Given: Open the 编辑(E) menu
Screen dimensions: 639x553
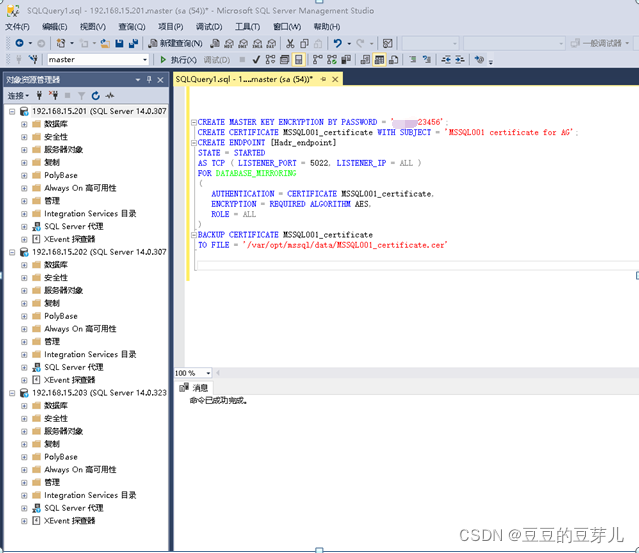Looking at the screenshot, I should pos(55,27).
